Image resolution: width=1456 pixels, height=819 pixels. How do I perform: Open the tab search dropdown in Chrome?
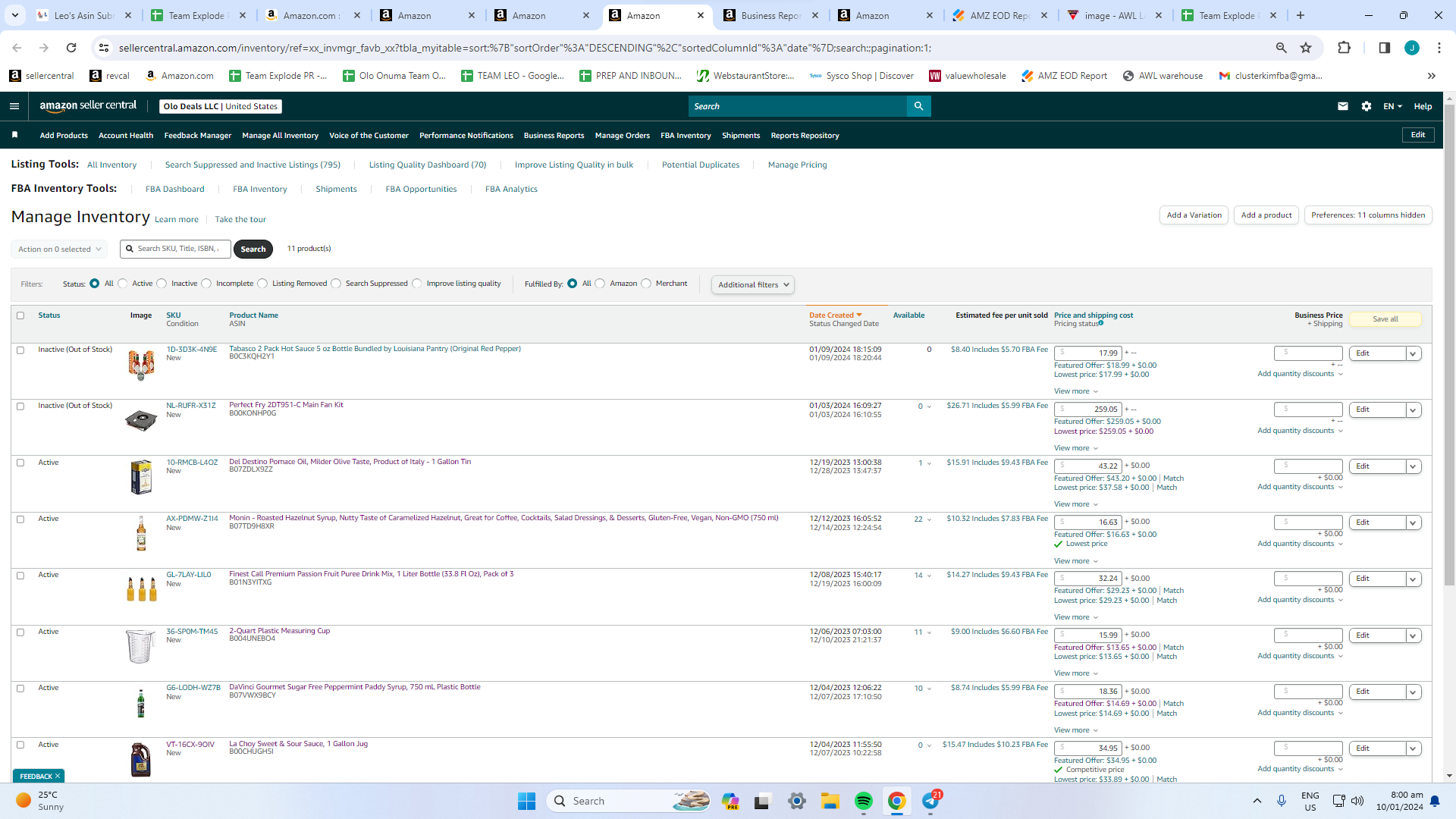pyautogui.click(x=15, y=15)
